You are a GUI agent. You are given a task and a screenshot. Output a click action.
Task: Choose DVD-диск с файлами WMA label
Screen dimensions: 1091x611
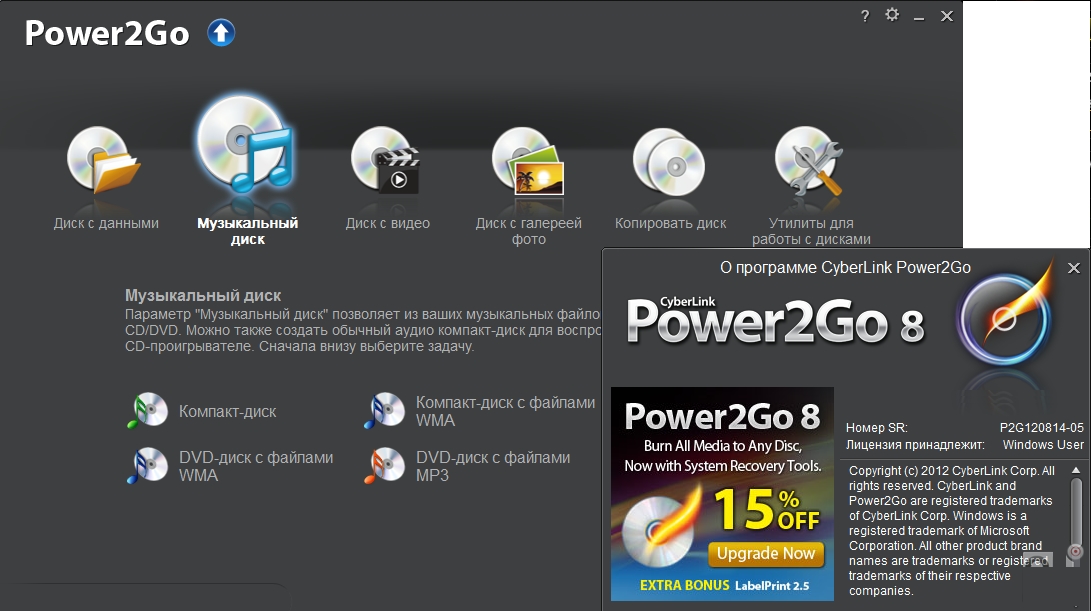pos(256,466)
